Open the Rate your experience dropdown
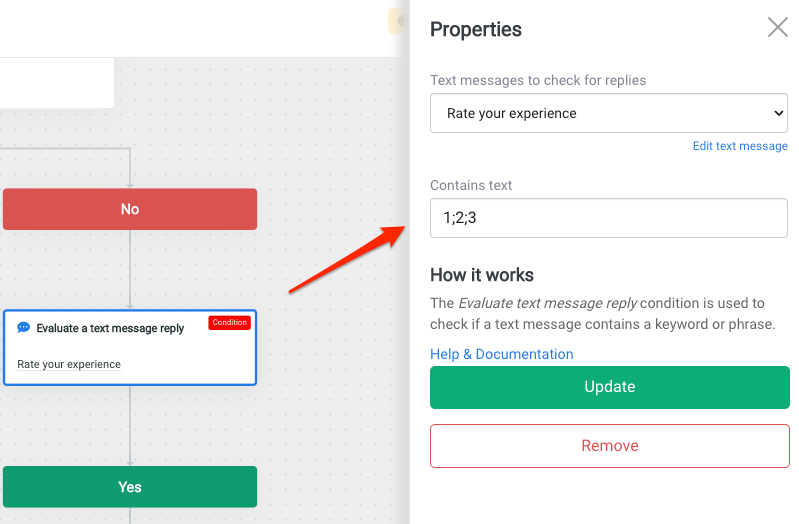This screenshot has height=524, width=799. click(609, 113)
